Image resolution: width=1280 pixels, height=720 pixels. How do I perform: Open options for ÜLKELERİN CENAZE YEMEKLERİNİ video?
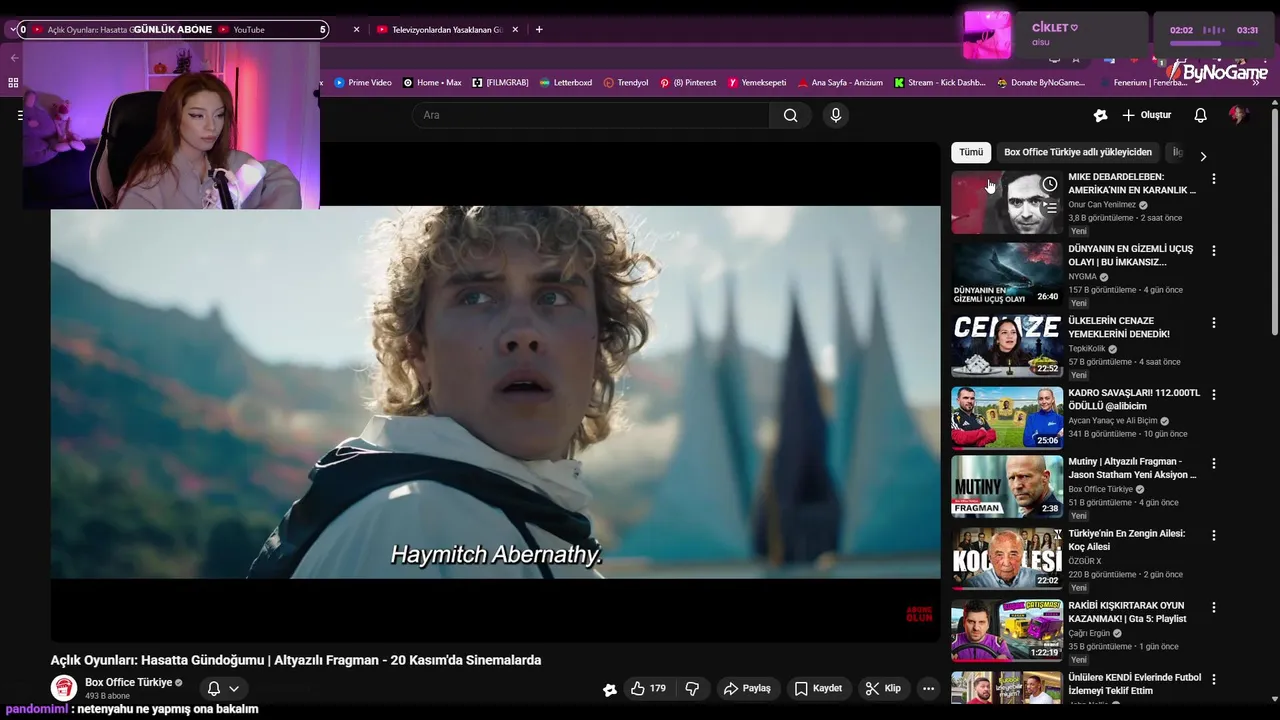[x=1214, y=323]
